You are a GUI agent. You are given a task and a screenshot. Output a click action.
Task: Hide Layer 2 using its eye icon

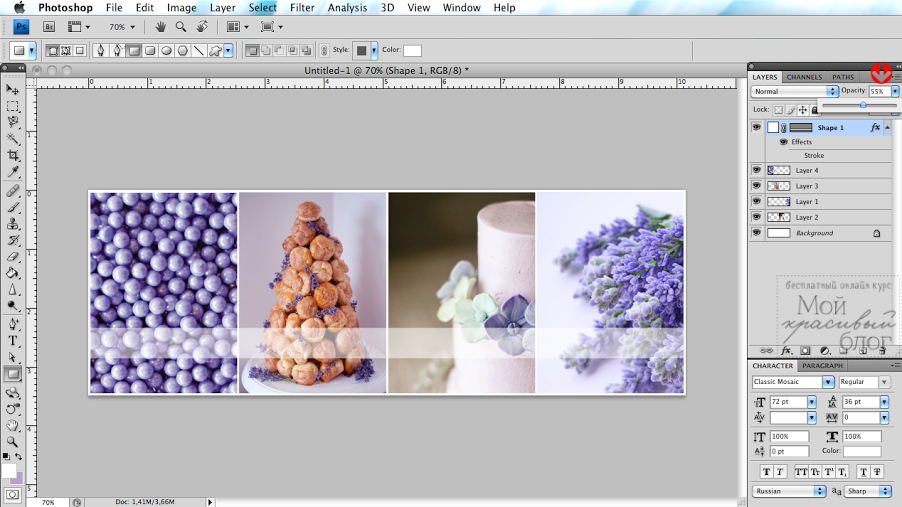coord(756,216)
